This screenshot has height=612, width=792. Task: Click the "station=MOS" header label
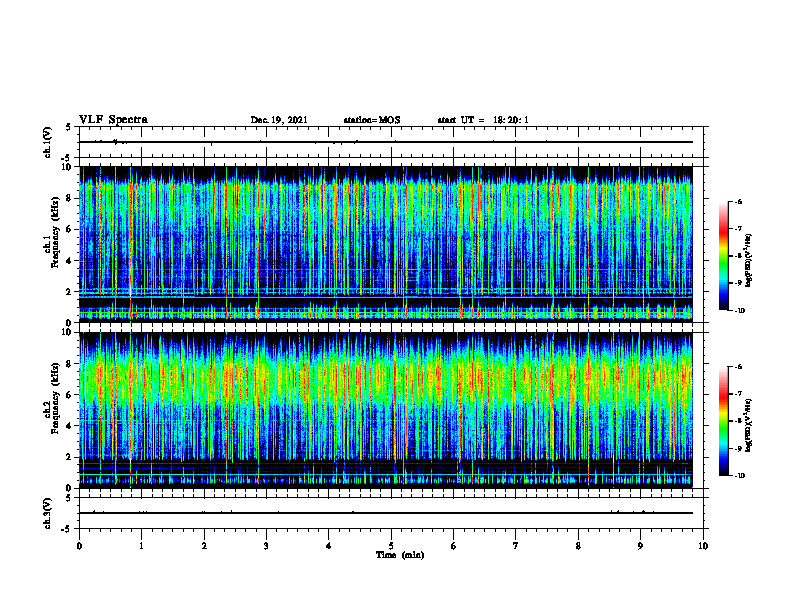point(372,120)
